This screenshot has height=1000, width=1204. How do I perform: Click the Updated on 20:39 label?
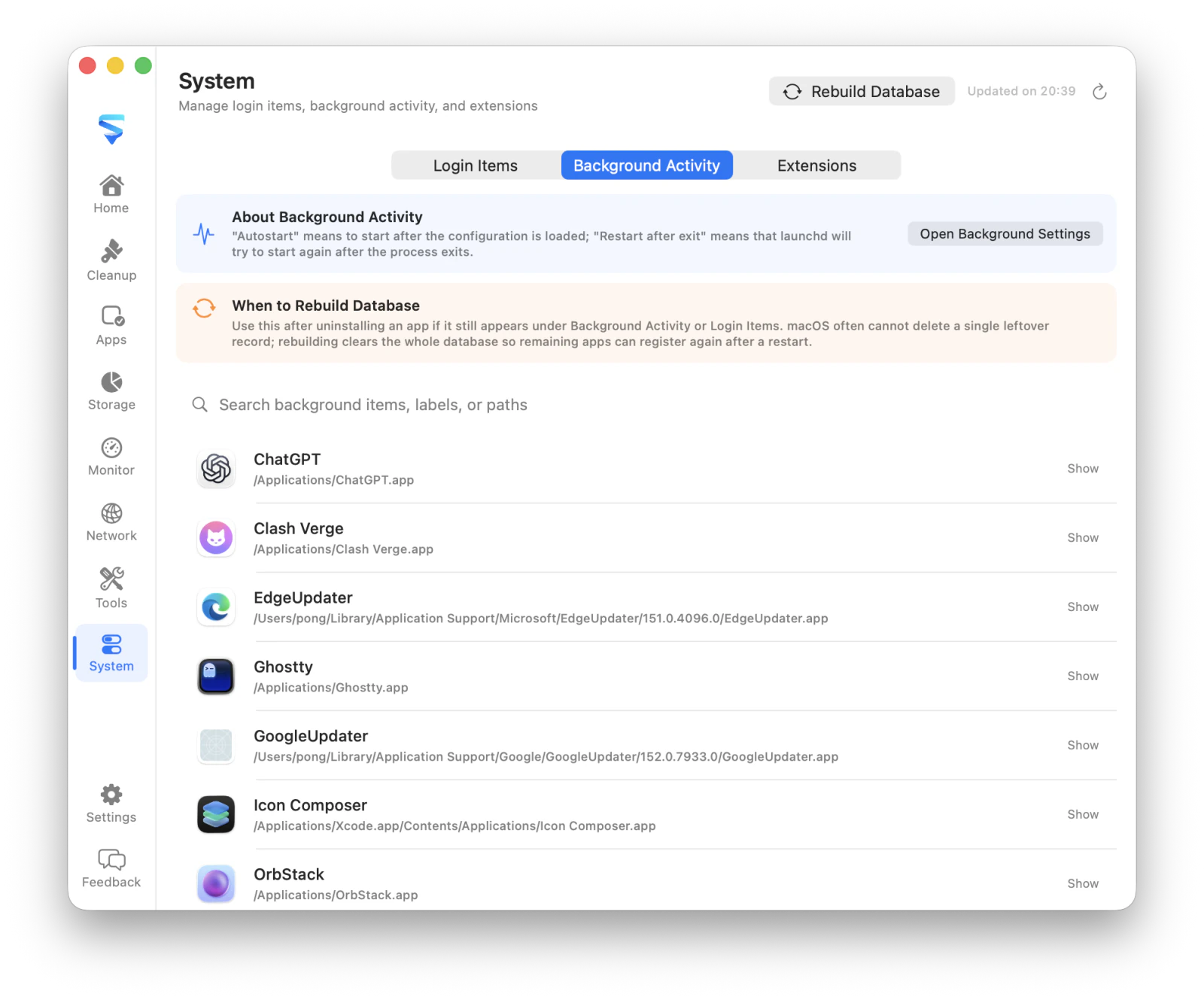1021,91
